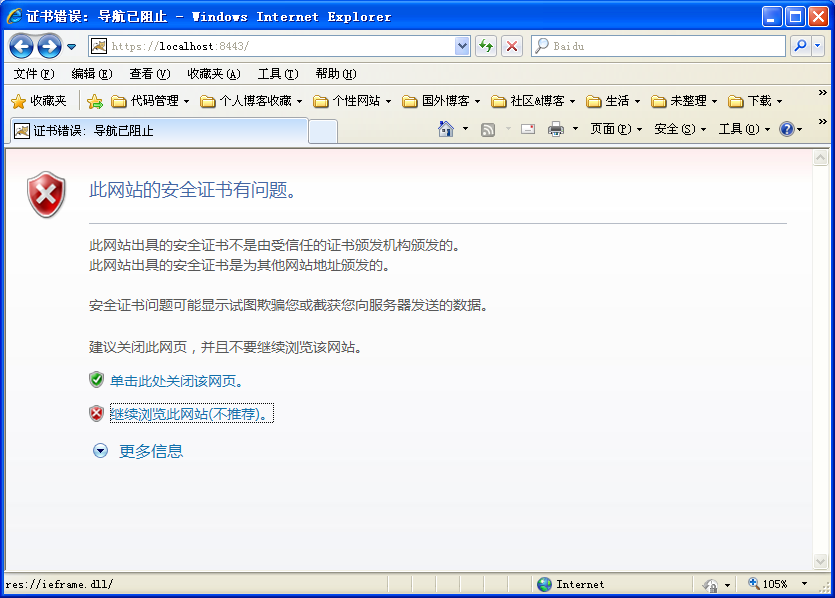Click the red Stop loading button
The width and height of the screenshot is (835, 598).
(x=512, y=46)
